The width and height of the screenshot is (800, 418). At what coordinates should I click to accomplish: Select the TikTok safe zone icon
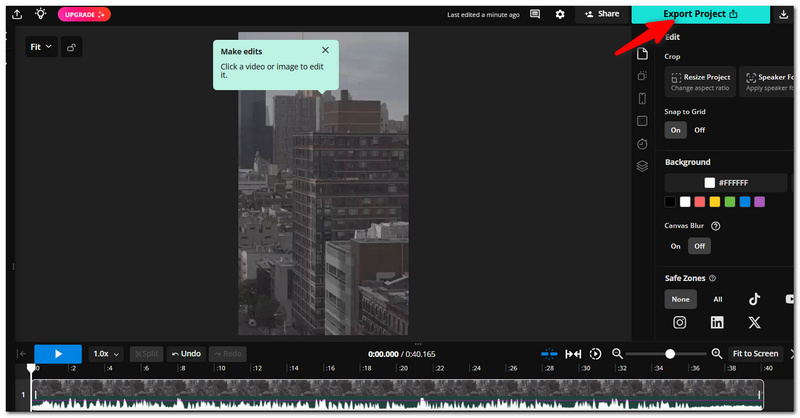click(x=755, y=299)
